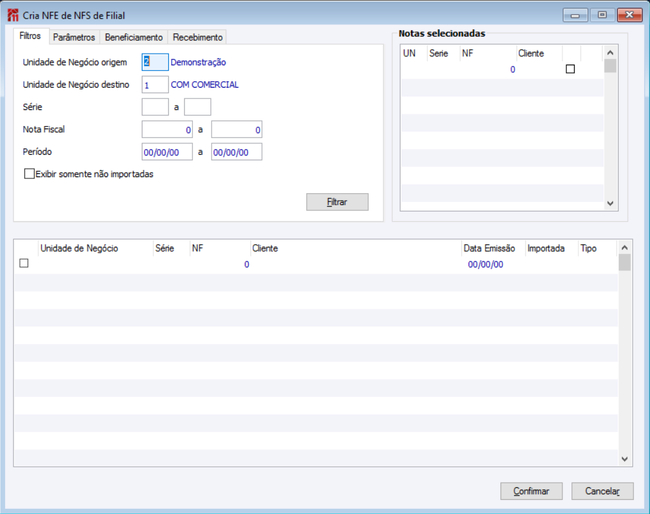Click scroll up arrow in Notas selecionadas list
The image size is (650, 514).
point(610,53)
